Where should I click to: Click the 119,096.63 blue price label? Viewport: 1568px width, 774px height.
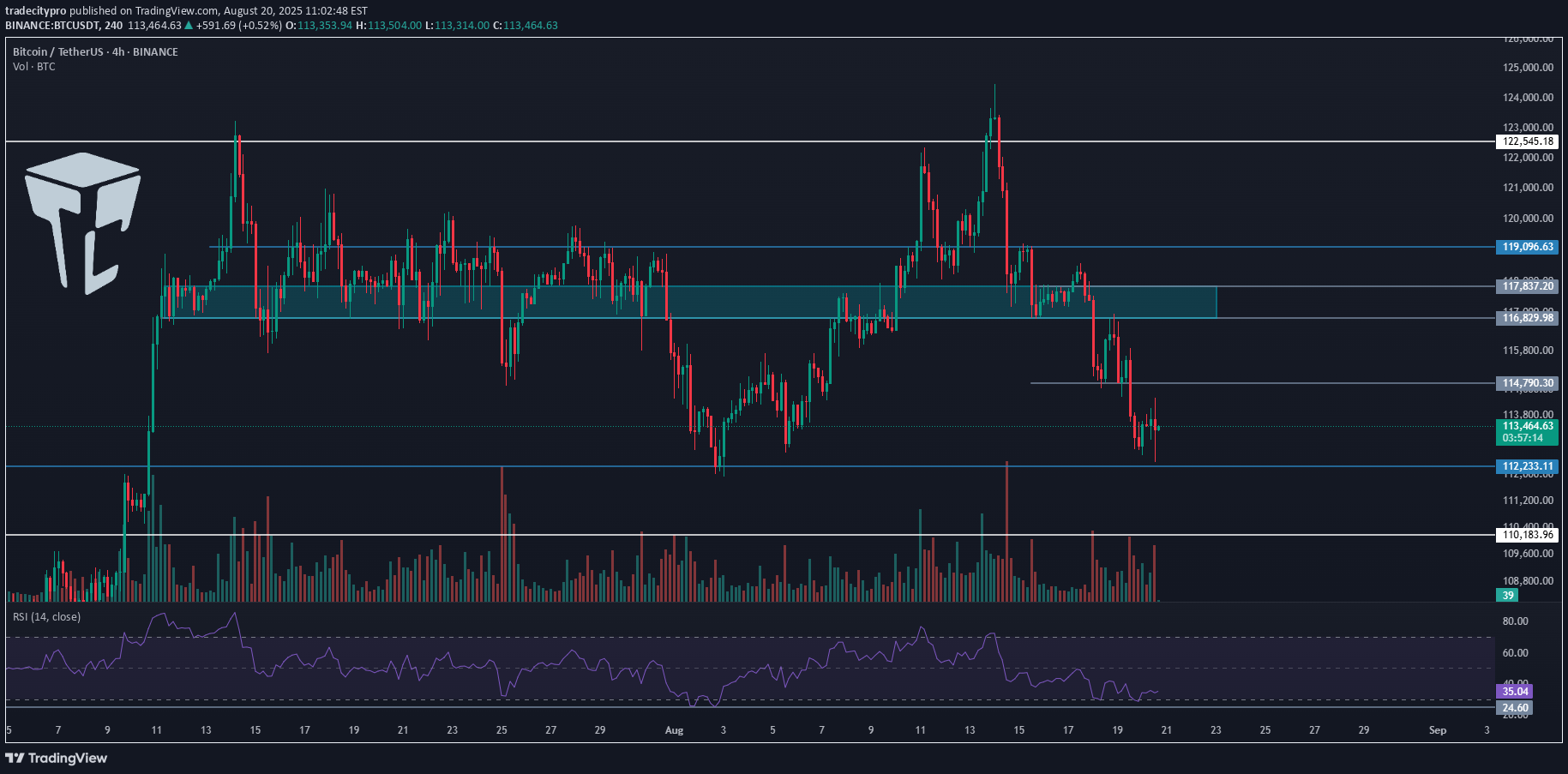1528,247
